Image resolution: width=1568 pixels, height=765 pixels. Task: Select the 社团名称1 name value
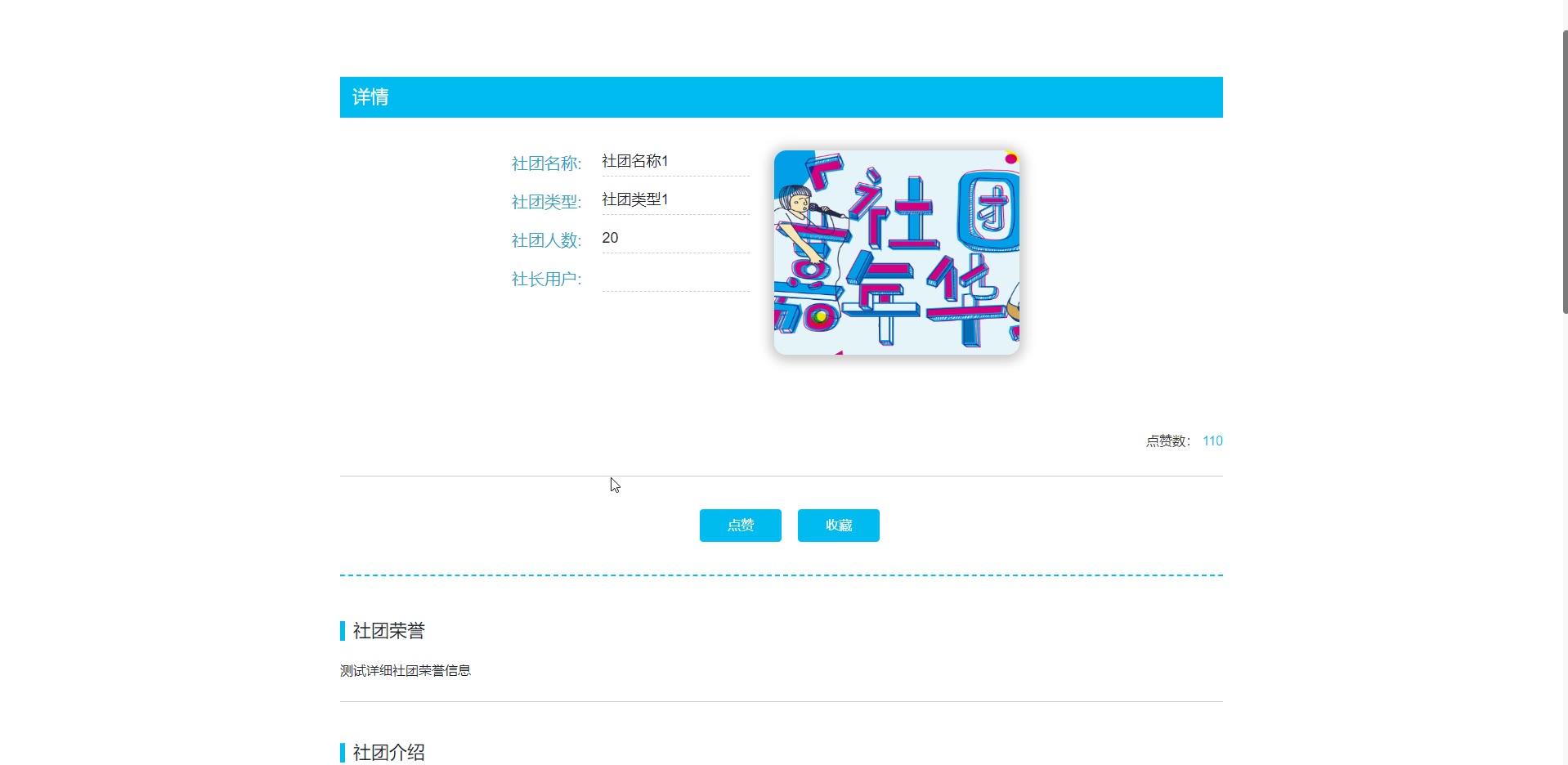635,161
